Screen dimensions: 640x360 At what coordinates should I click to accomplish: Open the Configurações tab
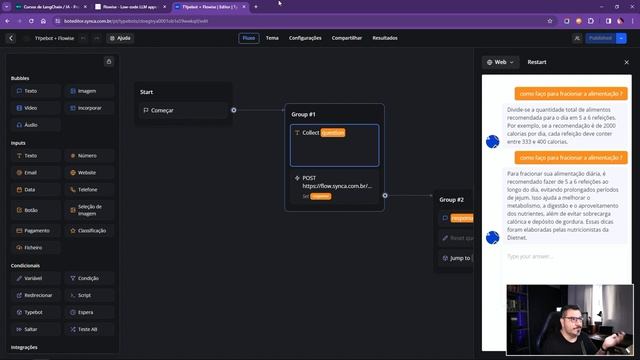pyautogui.click(x=305, y=38)
